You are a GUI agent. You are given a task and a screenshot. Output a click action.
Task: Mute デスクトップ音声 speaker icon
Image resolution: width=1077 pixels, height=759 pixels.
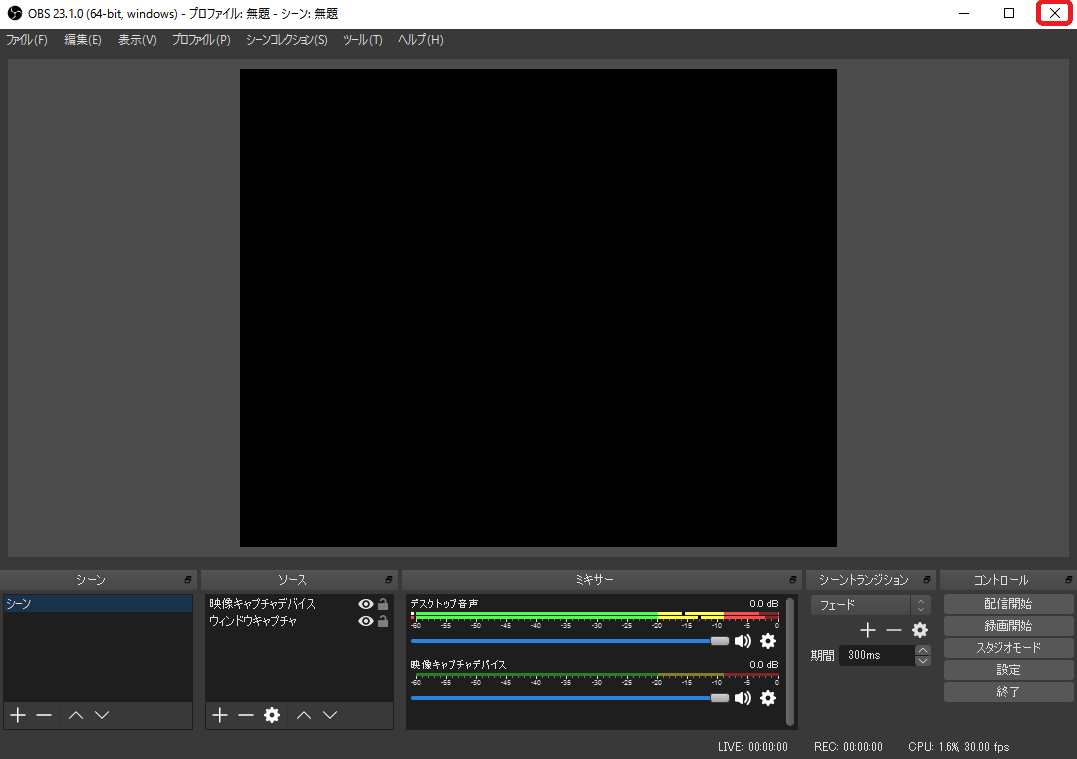743,641
